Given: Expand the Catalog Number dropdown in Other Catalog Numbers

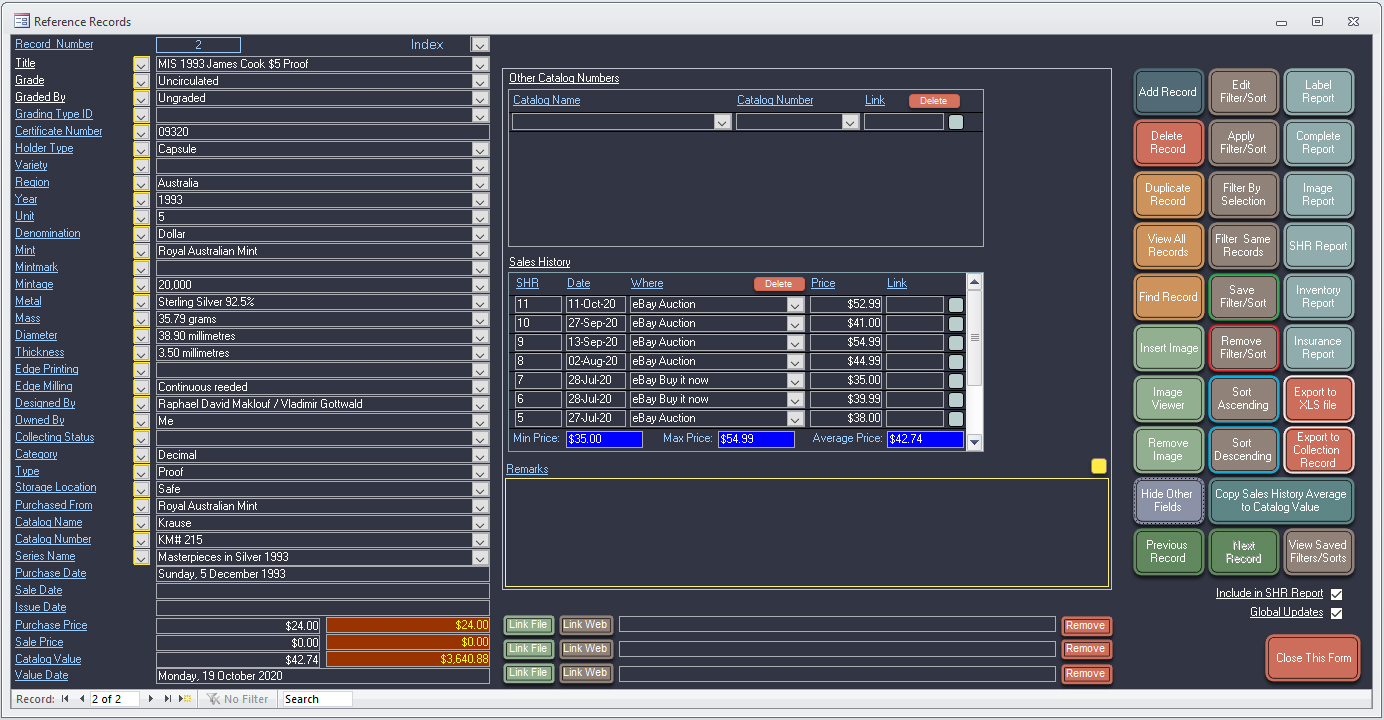Looking at the screenshot, I should pyautogui.click(x=850, y=122).
